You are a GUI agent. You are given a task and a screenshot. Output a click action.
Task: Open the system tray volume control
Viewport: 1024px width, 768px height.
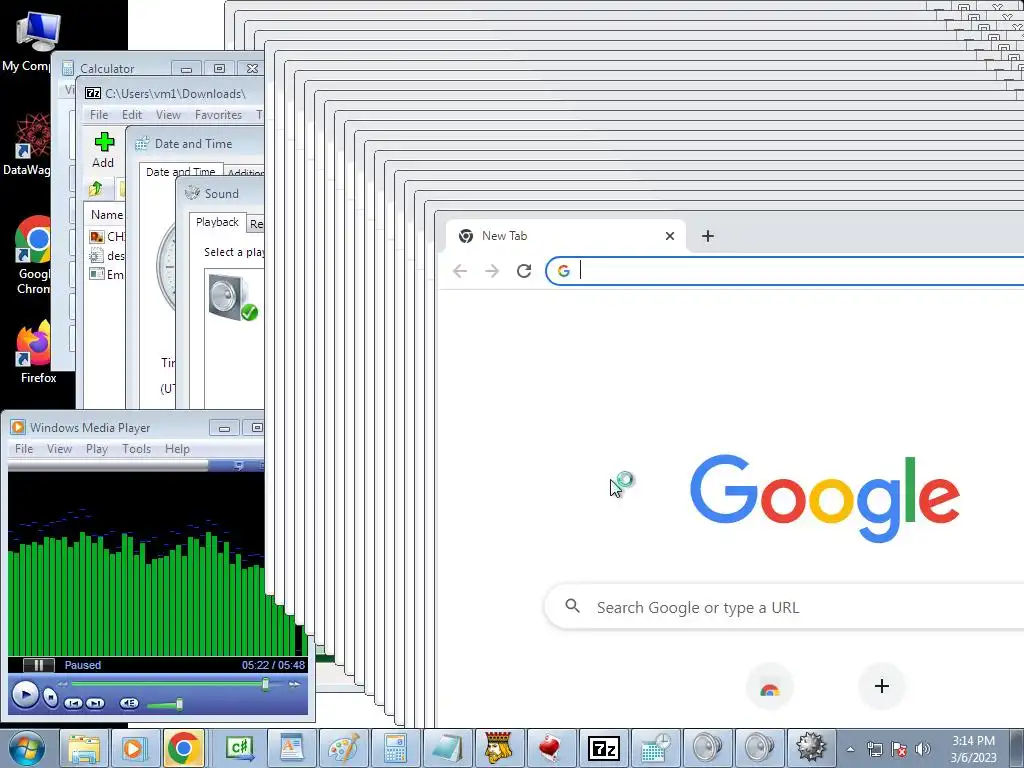tap(923, 749)
